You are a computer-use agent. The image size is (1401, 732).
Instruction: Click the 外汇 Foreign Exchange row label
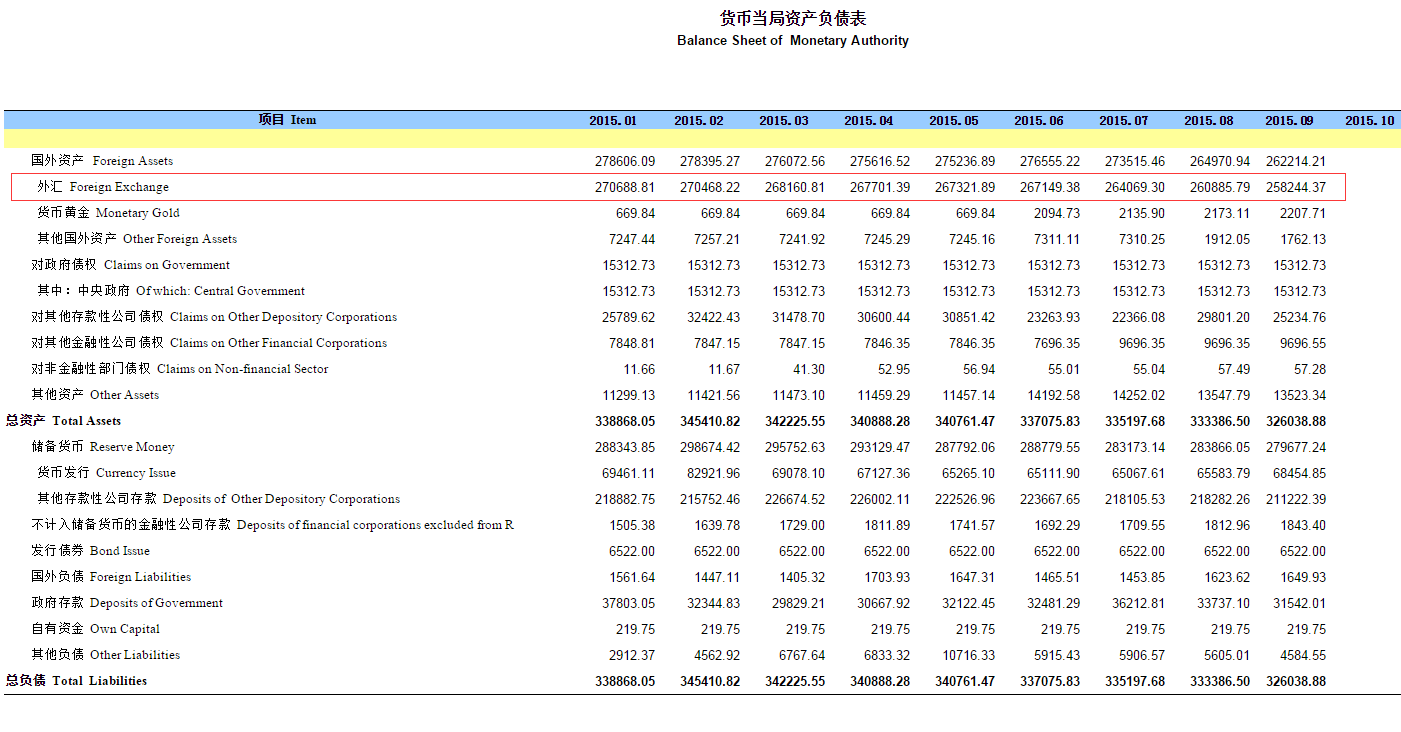click(103, 187)
